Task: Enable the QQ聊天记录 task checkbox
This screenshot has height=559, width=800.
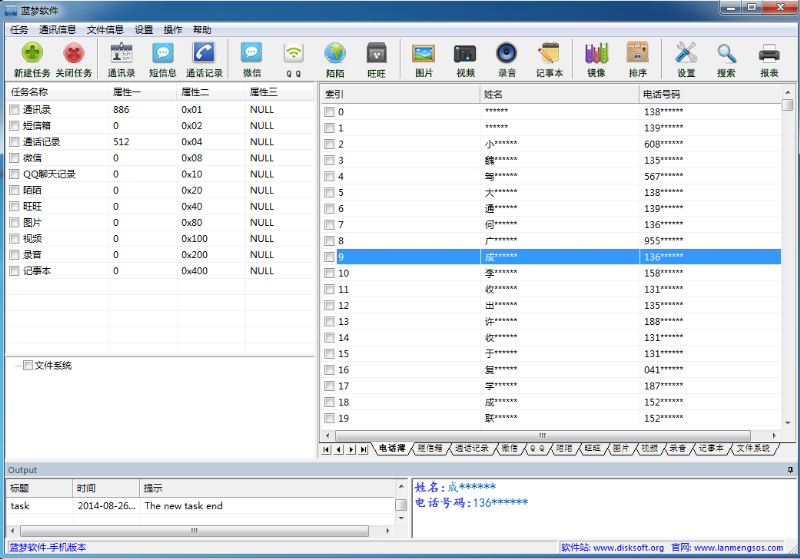Action: click(14, 174)
